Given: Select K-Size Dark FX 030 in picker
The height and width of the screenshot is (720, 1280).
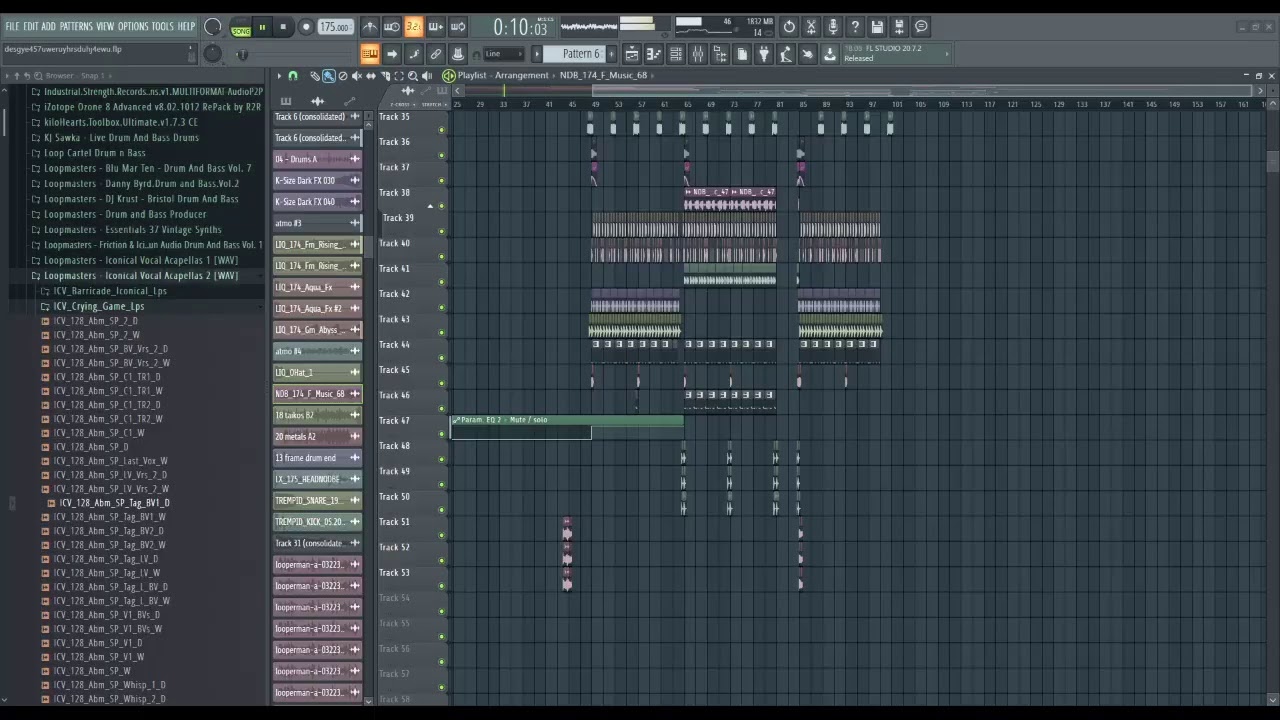Looking at the screenshot, I should point(318,180).
